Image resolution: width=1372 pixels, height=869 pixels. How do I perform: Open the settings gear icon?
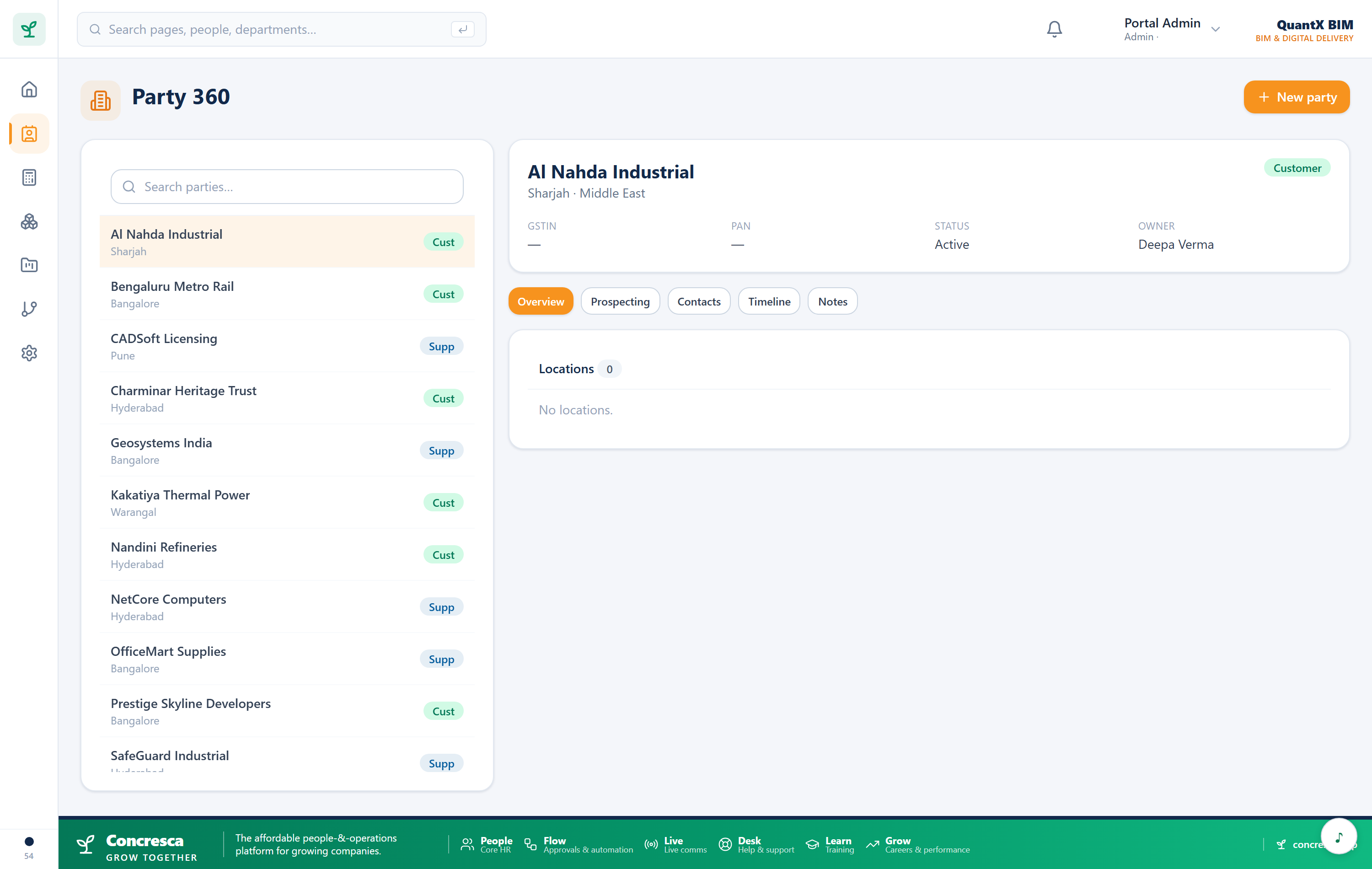point(29,353)
